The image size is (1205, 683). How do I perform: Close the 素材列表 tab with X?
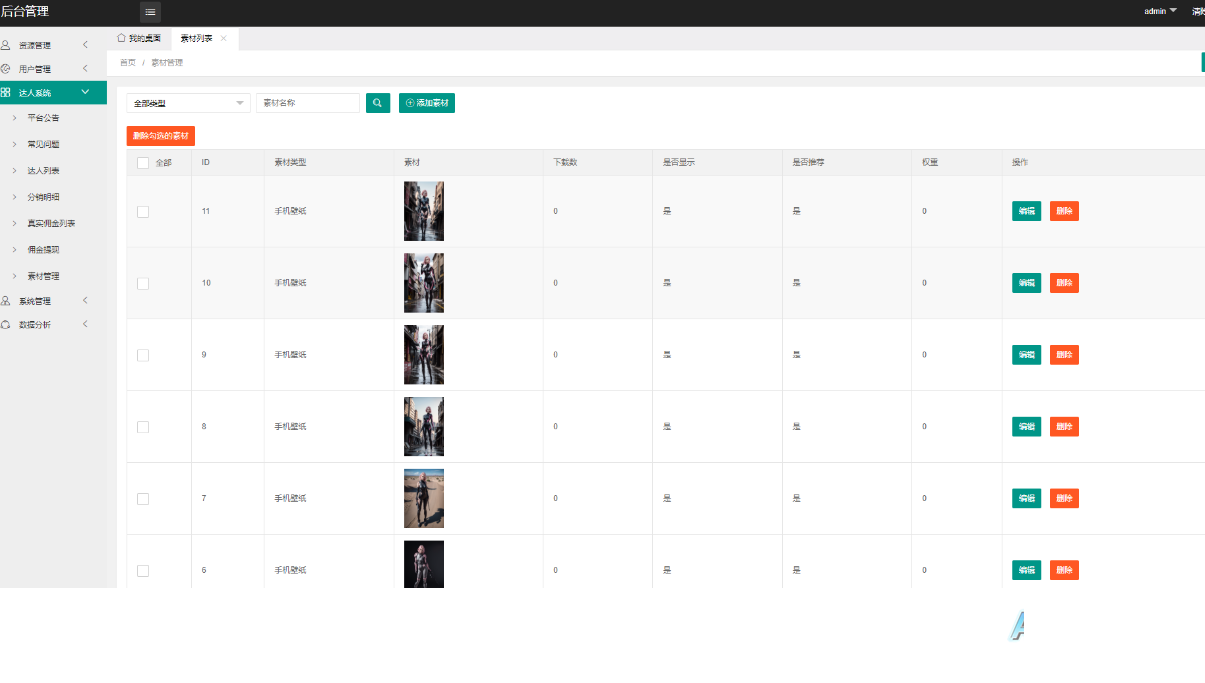click(223, 38)
